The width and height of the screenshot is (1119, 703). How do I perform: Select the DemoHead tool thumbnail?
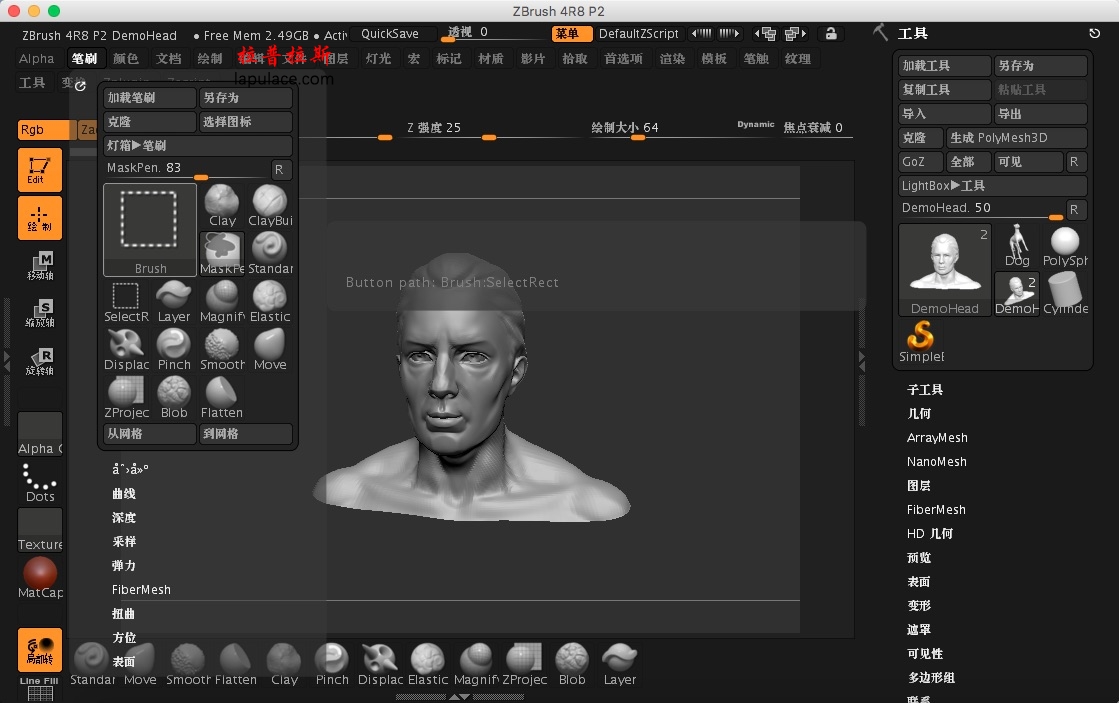click(x=944, y=269)
